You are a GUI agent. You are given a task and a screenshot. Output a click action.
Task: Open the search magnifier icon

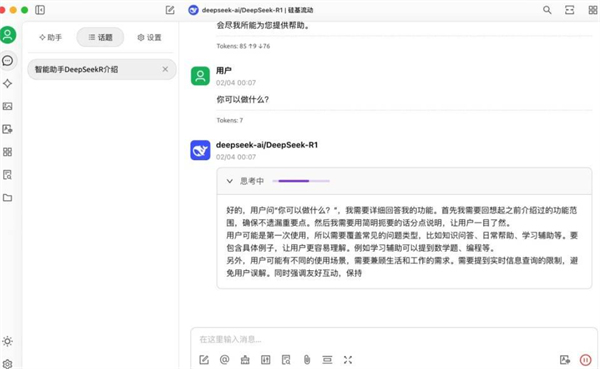click(547, 10)
